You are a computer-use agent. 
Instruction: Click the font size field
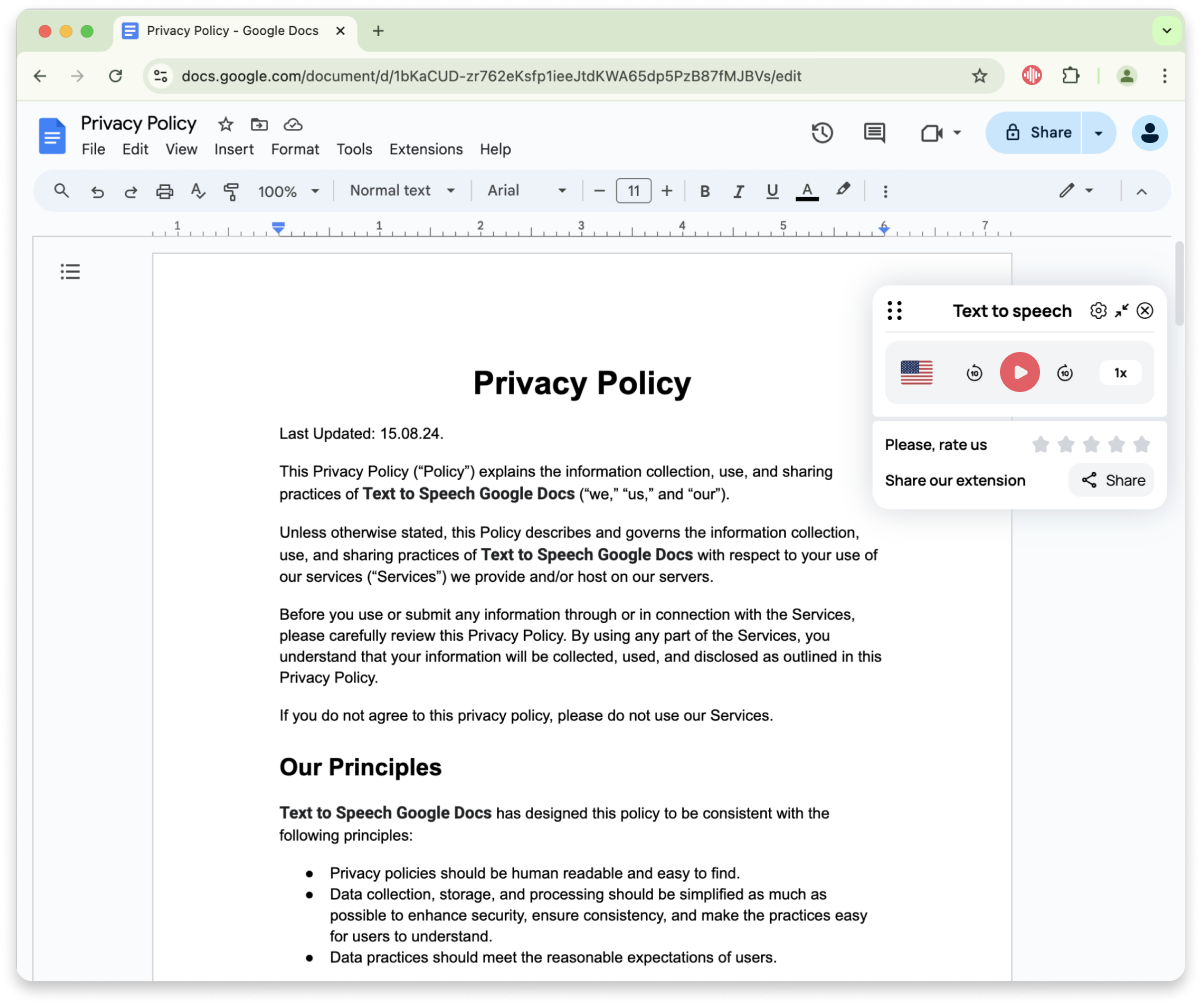[634, 191]
